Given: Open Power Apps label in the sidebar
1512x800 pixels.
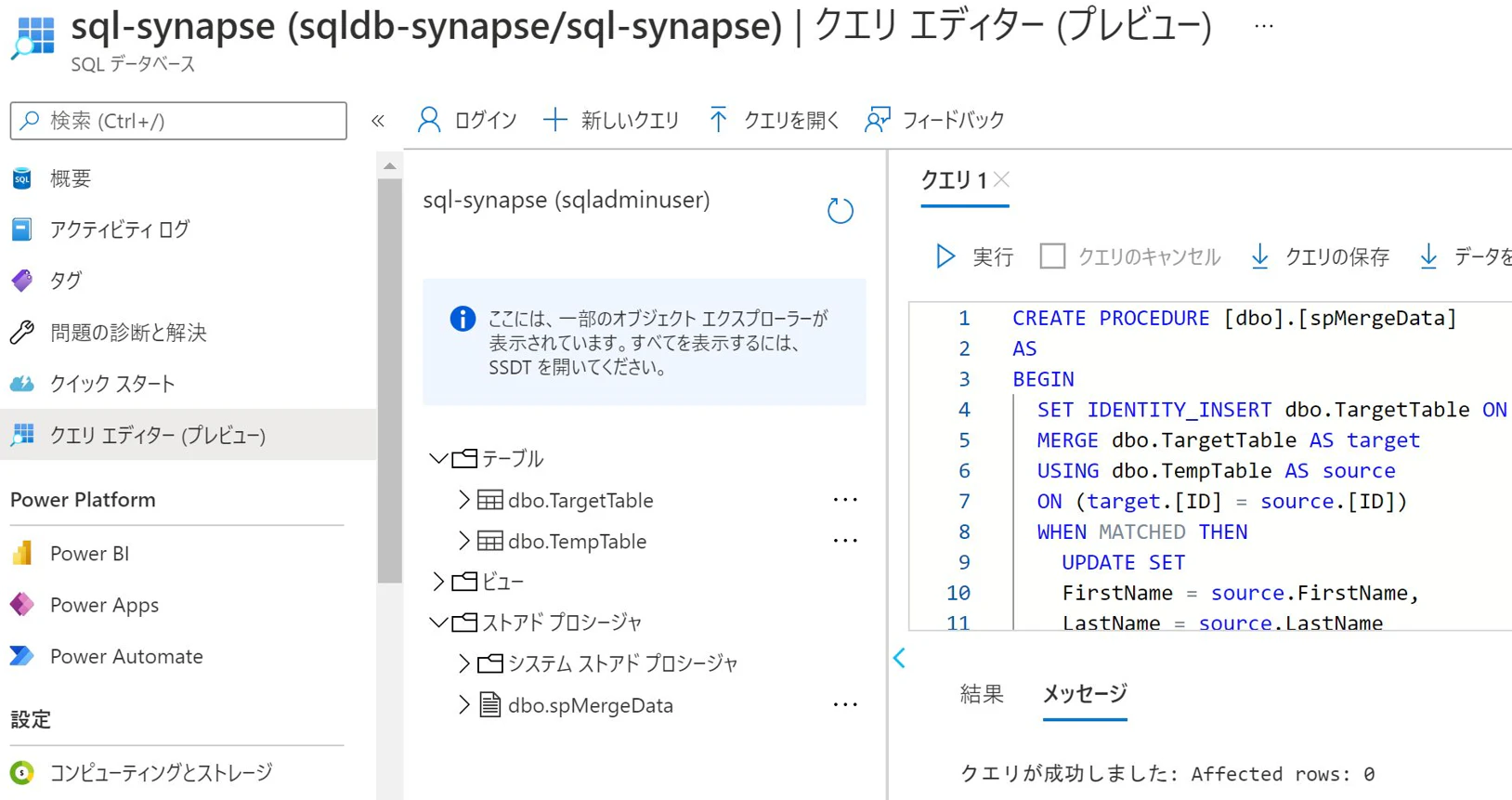Looking at the screenshot, I should click(x=104, y=605).
